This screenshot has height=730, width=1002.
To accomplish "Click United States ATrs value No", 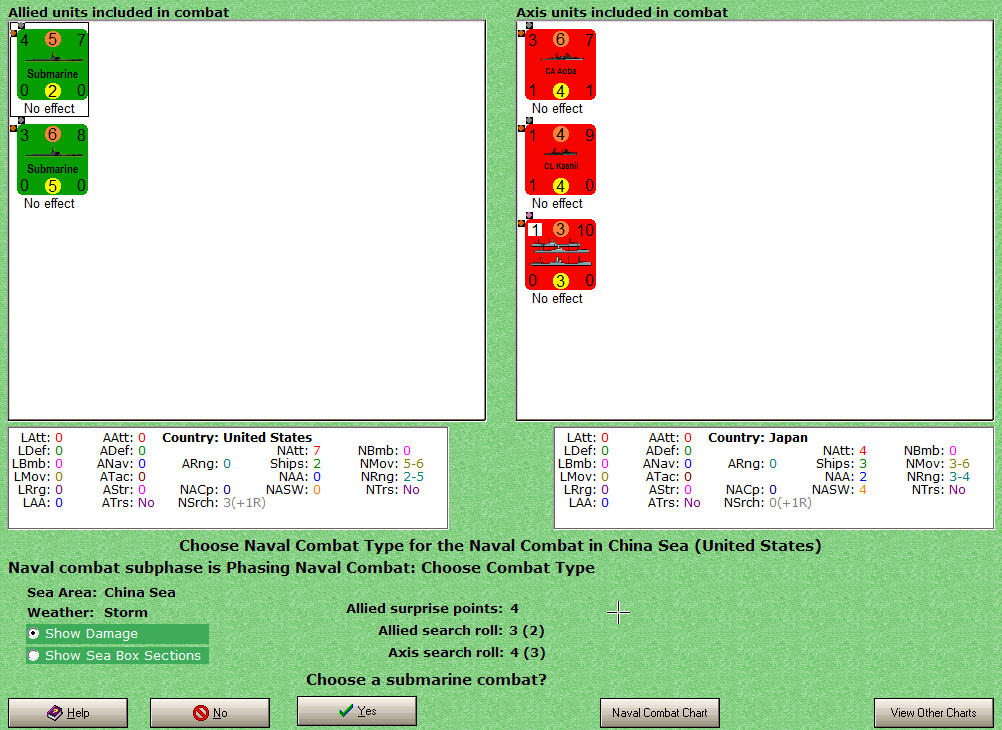I will pos(146,503).
